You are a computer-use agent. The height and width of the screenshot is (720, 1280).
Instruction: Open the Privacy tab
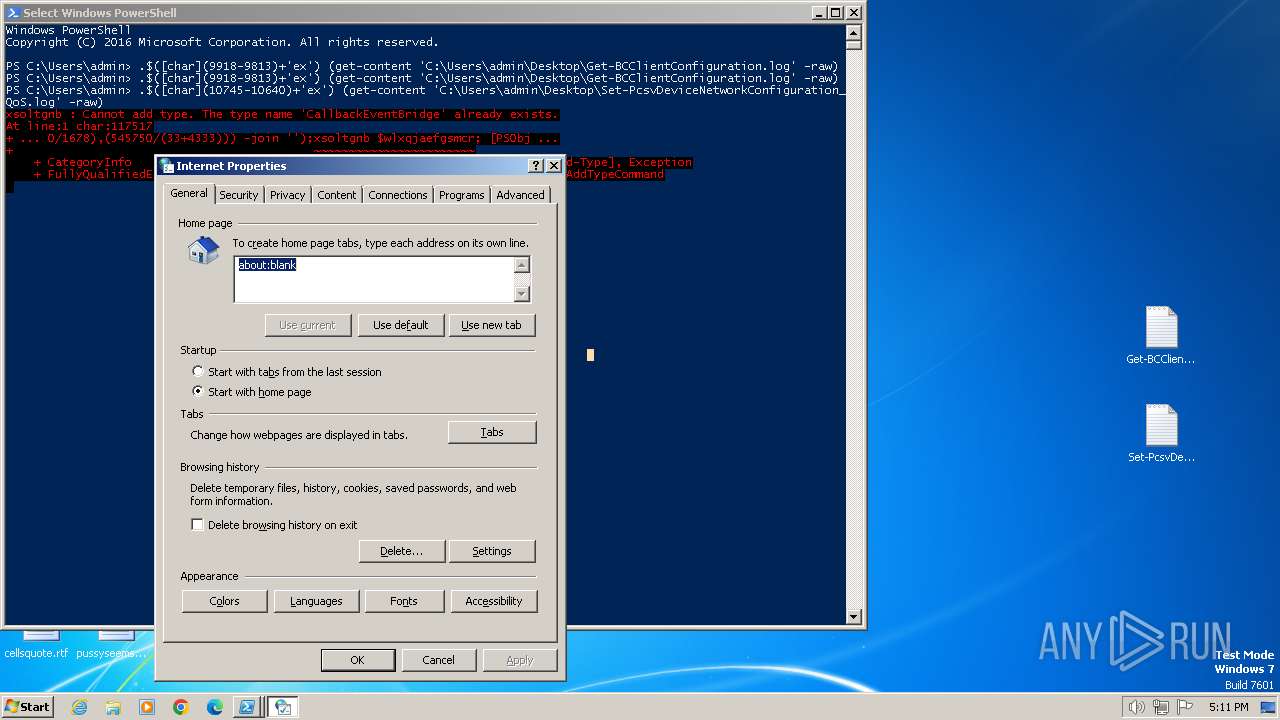pyautogui.click(x=287, y=195)
